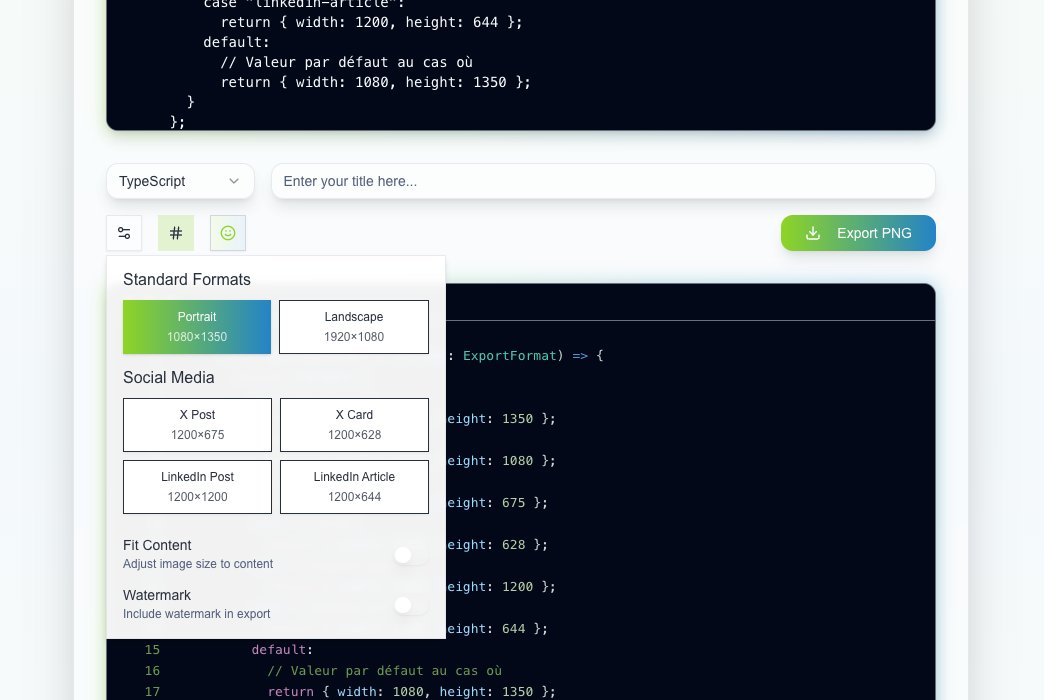The height and width of the screenshot is (700, 1044).
Task: Click the editor's 'Valeur par défaut' comment
Action: click(x=346, y=63)
